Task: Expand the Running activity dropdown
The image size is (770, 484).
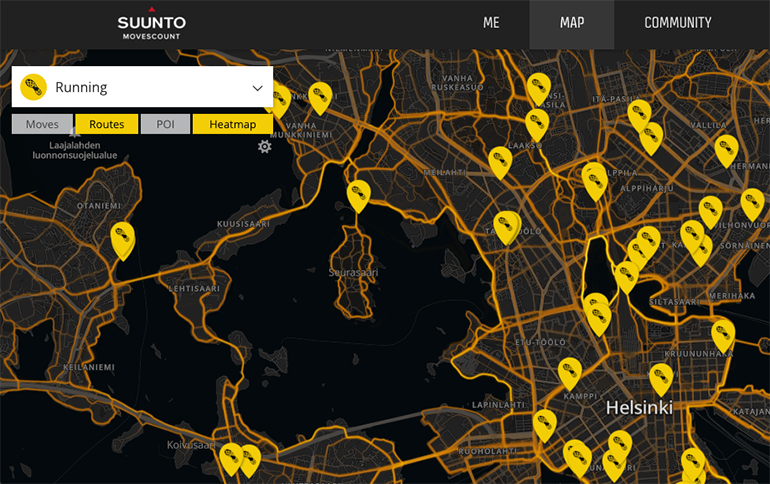Action: [142, 87]
